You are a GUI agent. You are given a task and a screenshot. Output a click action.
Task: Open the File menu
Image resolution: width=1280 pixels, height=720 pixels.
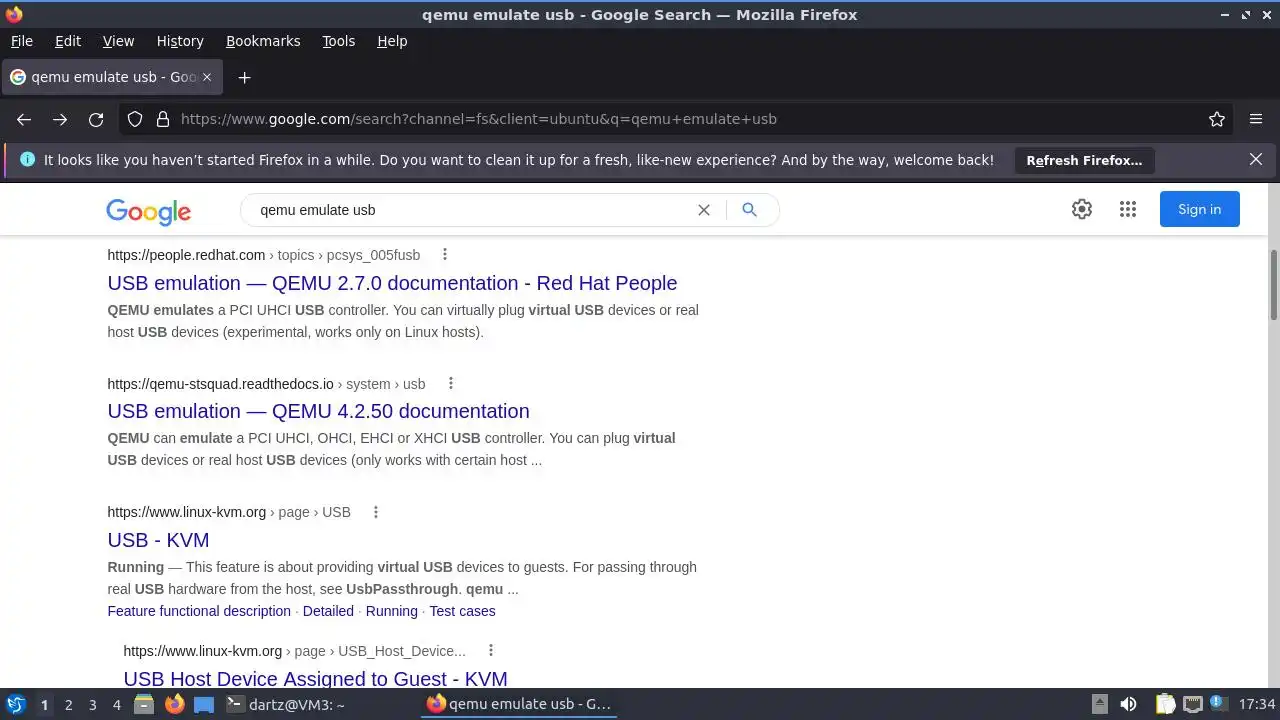21,41
